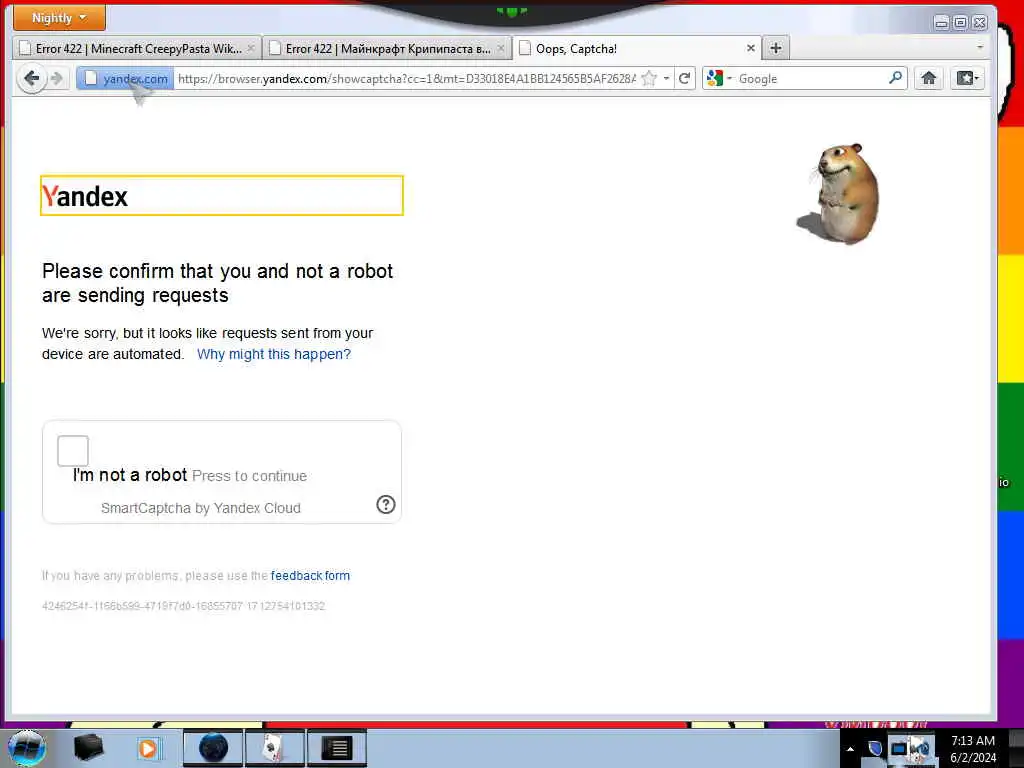Reload the current page
1024x768 pixels.
coord(684,79)
